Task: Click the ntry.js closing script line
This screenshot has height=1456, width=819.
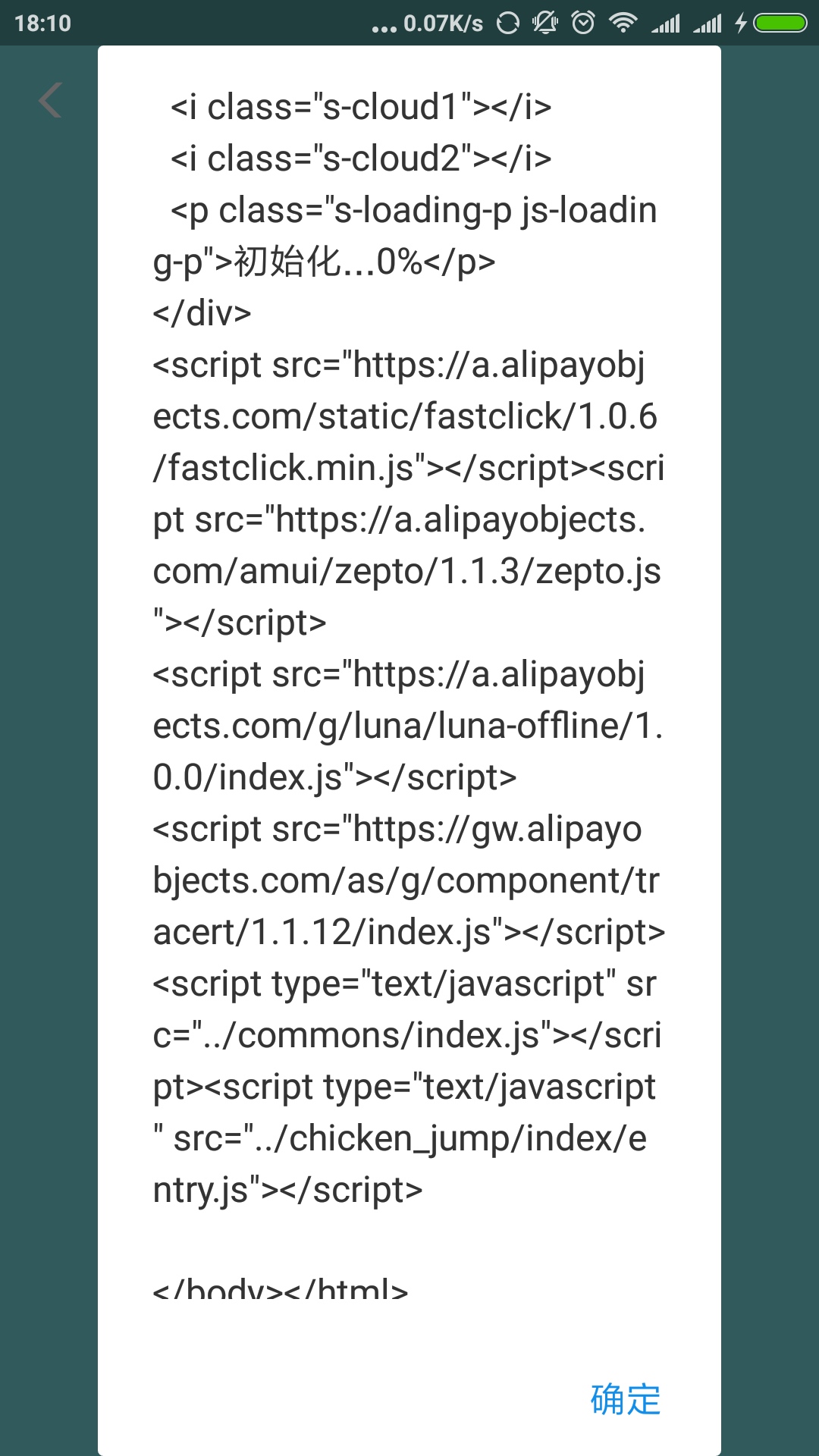Action: [287, 1190]
